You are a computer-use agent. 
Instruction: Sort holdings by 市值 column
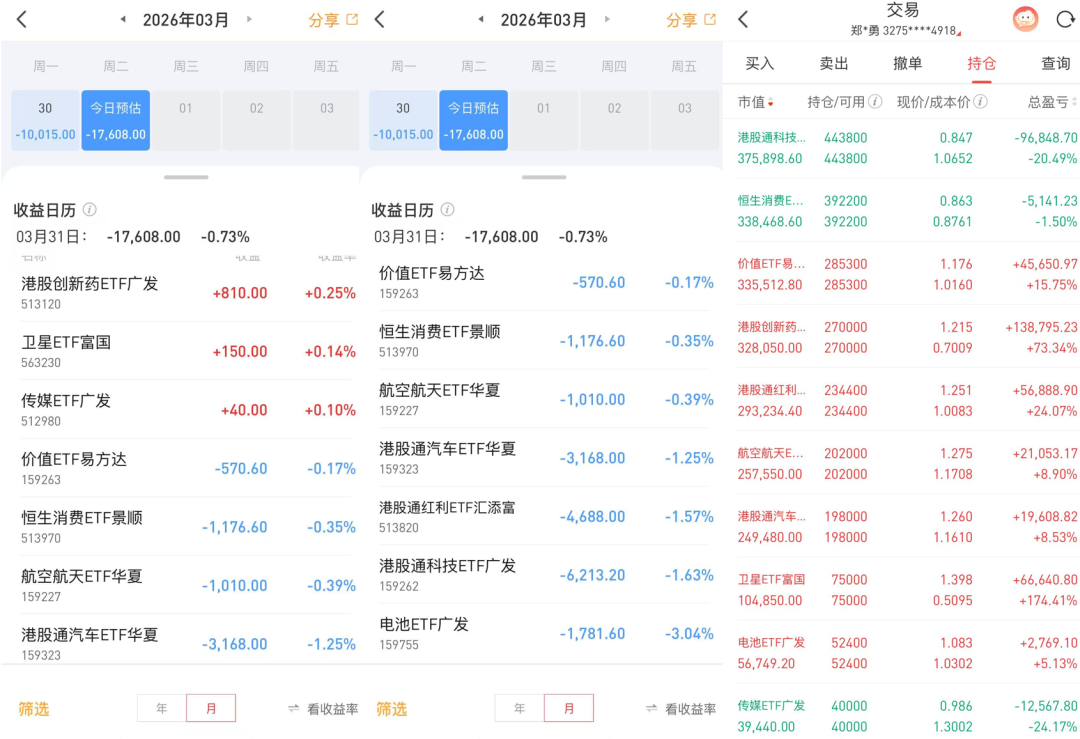(755, 102)
